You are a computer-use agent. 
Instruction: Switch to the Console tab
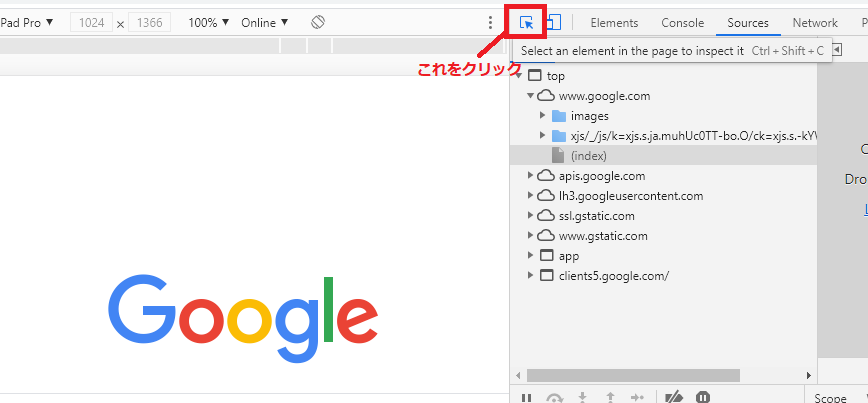click(x=683, y=23)
